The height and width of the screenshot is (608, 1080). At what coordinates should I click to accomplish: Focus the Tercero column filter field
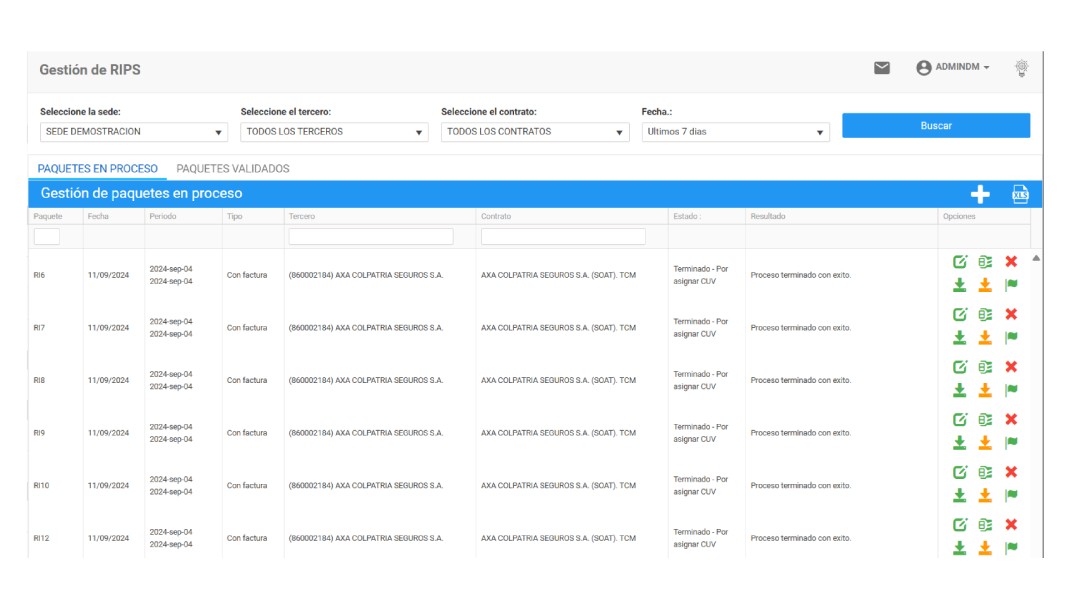371,237
